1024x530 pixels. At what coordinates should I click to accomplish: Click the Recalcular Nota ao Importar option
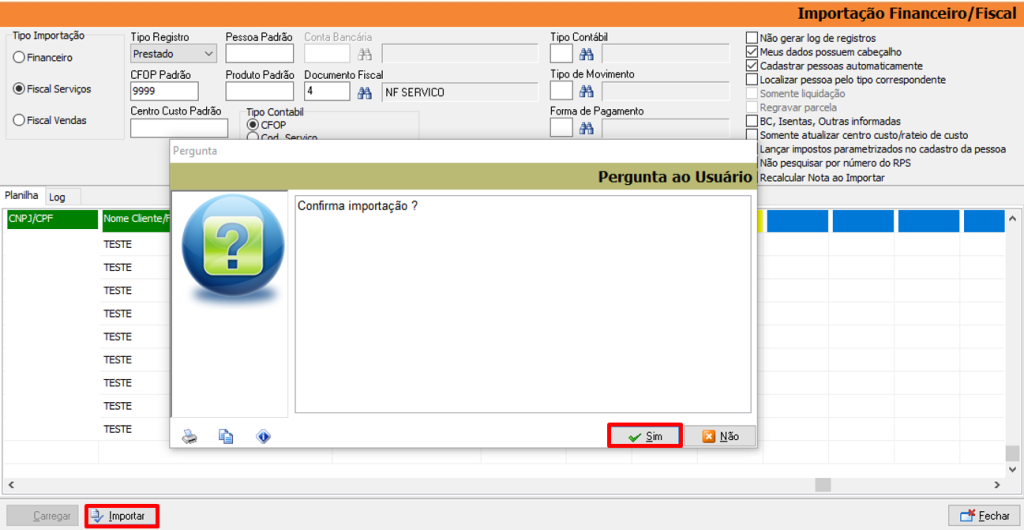click(x=823, y=178)
